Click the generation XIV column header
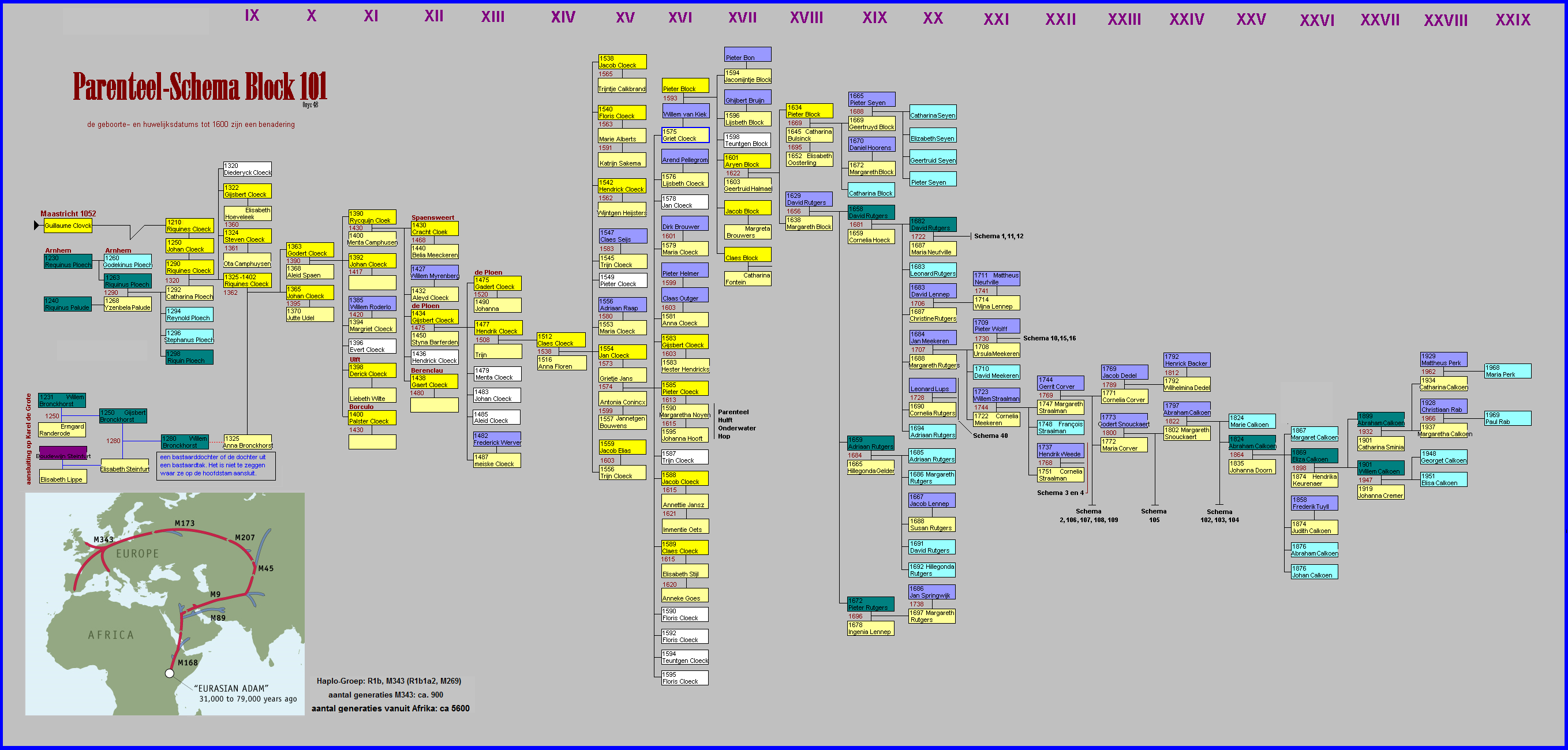 coord(563,17)
